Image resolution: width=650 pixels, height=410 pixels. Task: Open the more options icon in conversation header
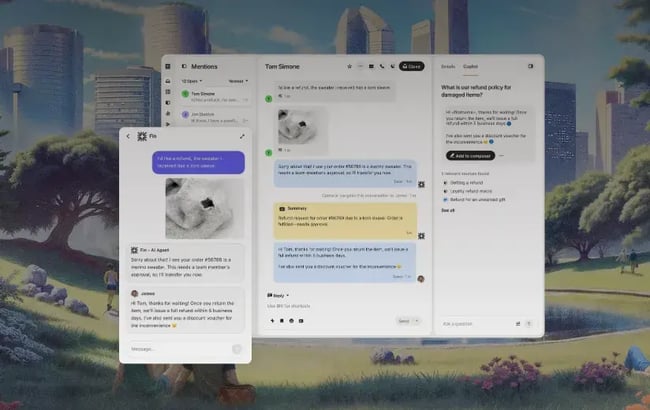click(x=360, y=66)
